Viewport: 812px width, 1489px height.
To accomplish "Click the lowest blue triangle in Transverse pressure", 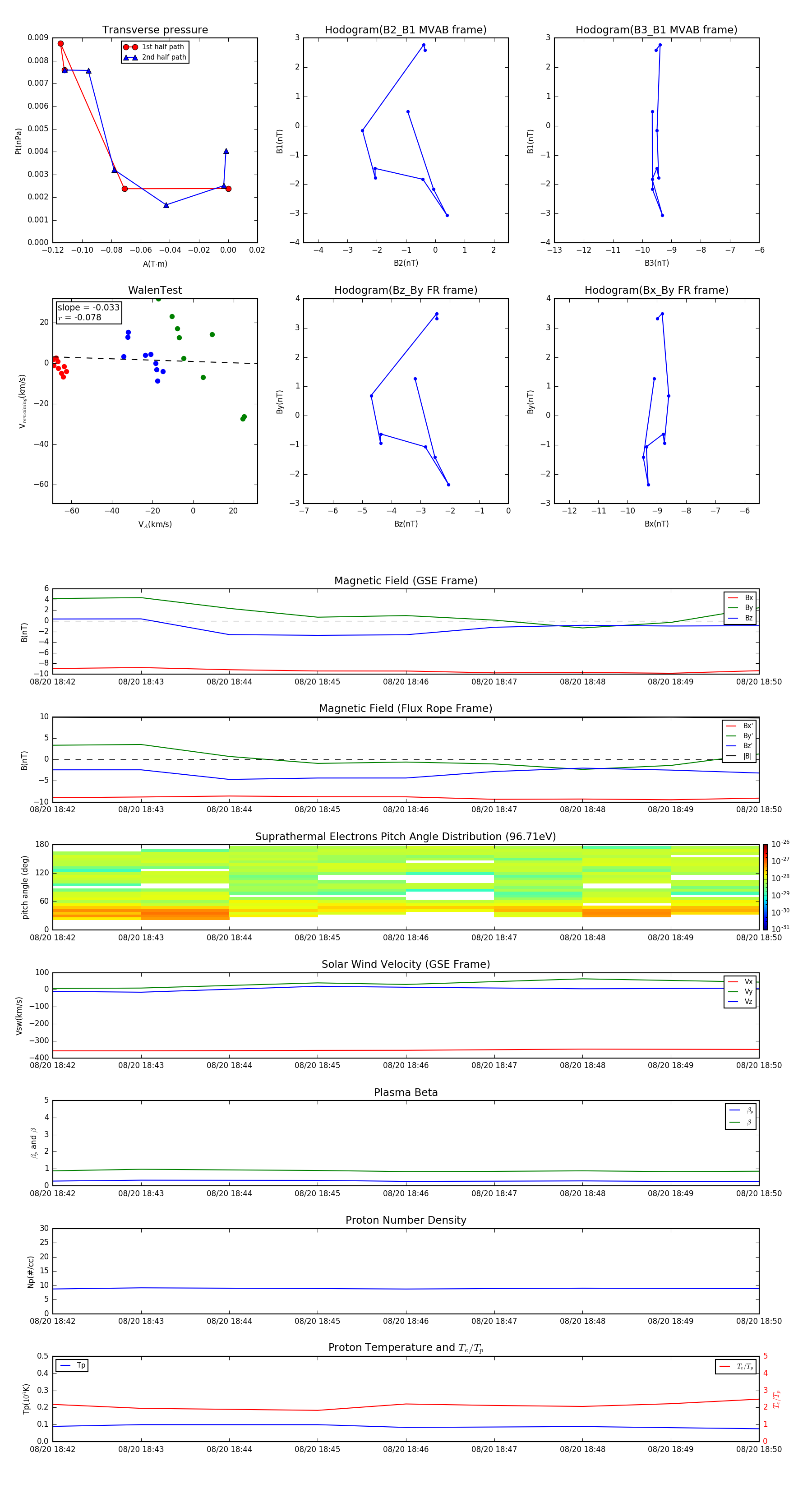I will point(166,204).
